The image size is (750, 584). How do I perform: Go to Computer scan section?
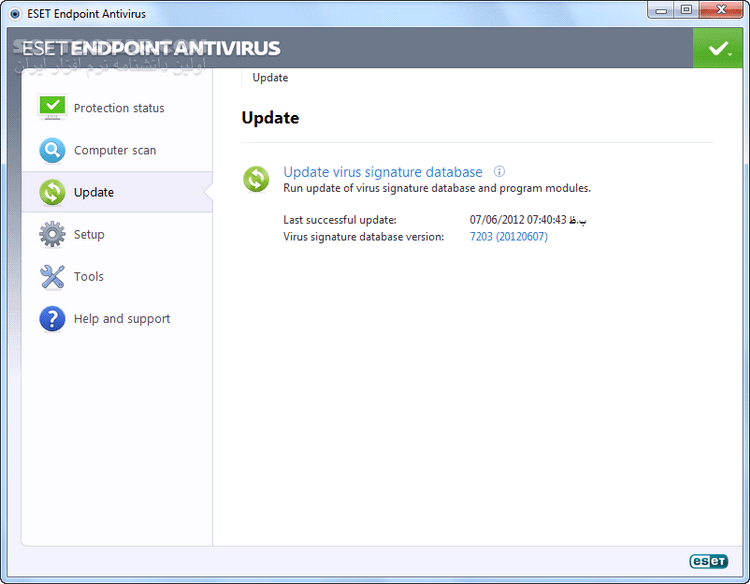click(118, 150)
